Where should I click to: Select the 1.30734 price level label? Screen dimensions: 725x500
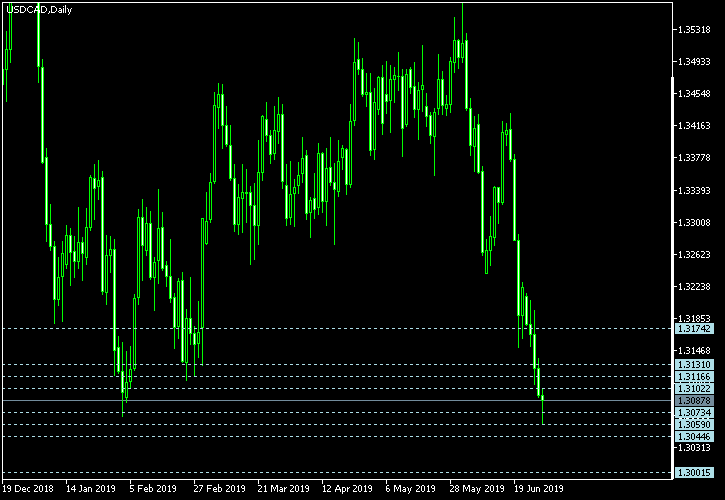click(x=694, y=413)
